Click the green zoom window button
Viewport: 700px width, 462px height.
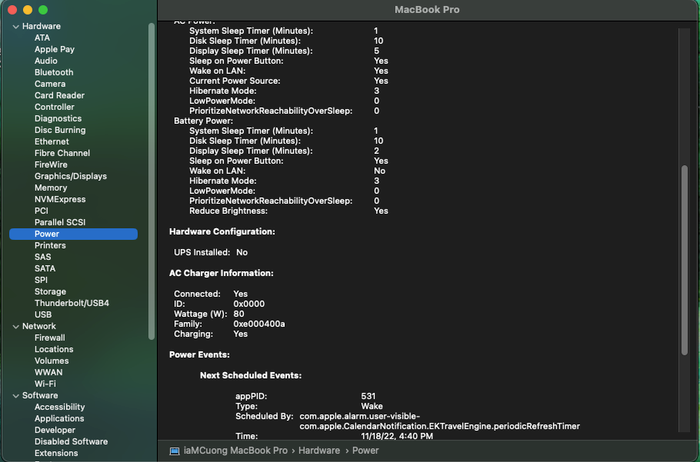click(43, 10)
